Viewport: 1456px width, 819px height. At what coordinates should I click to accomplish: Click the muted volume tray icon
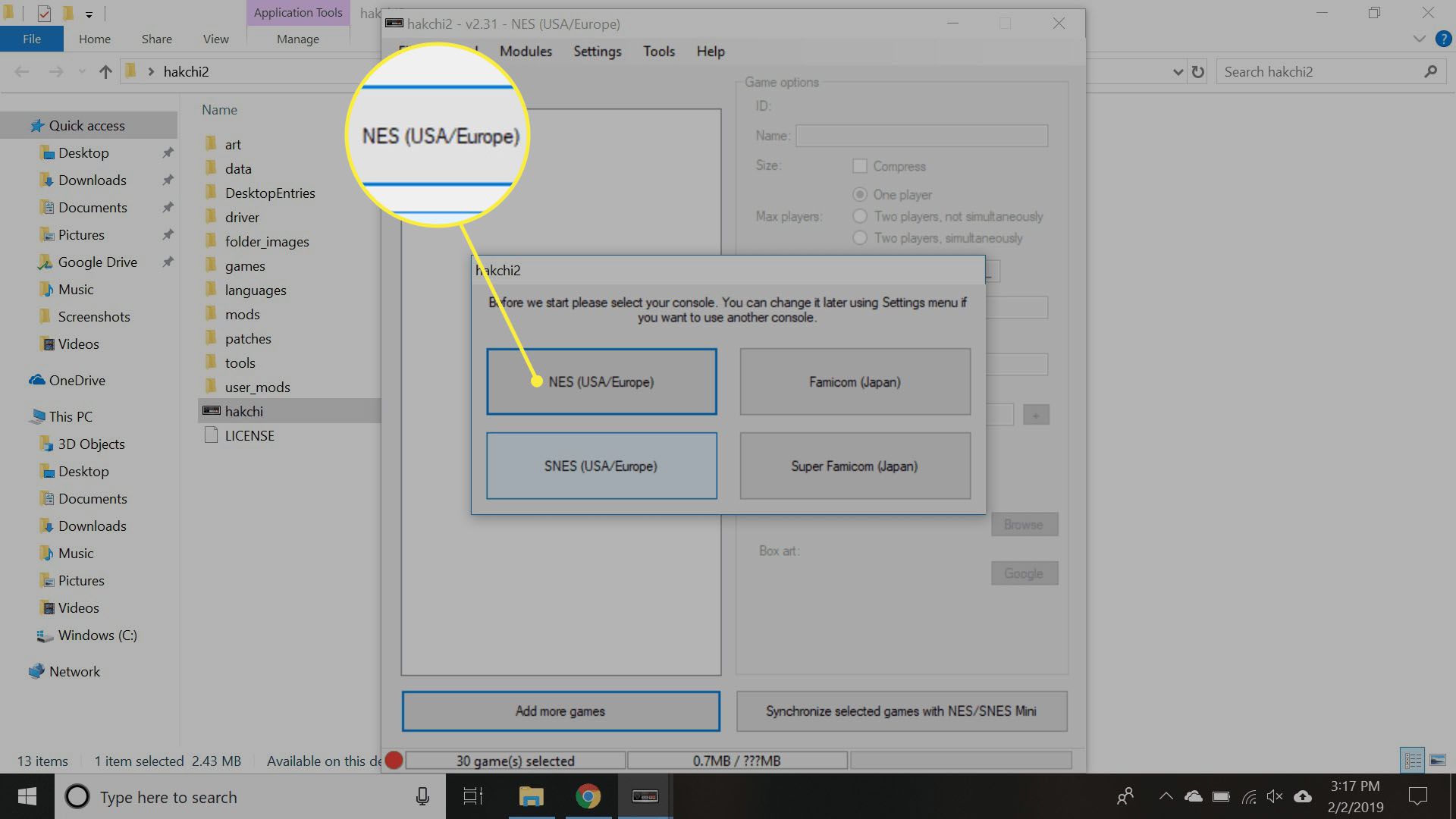(x=1275, y=796)
